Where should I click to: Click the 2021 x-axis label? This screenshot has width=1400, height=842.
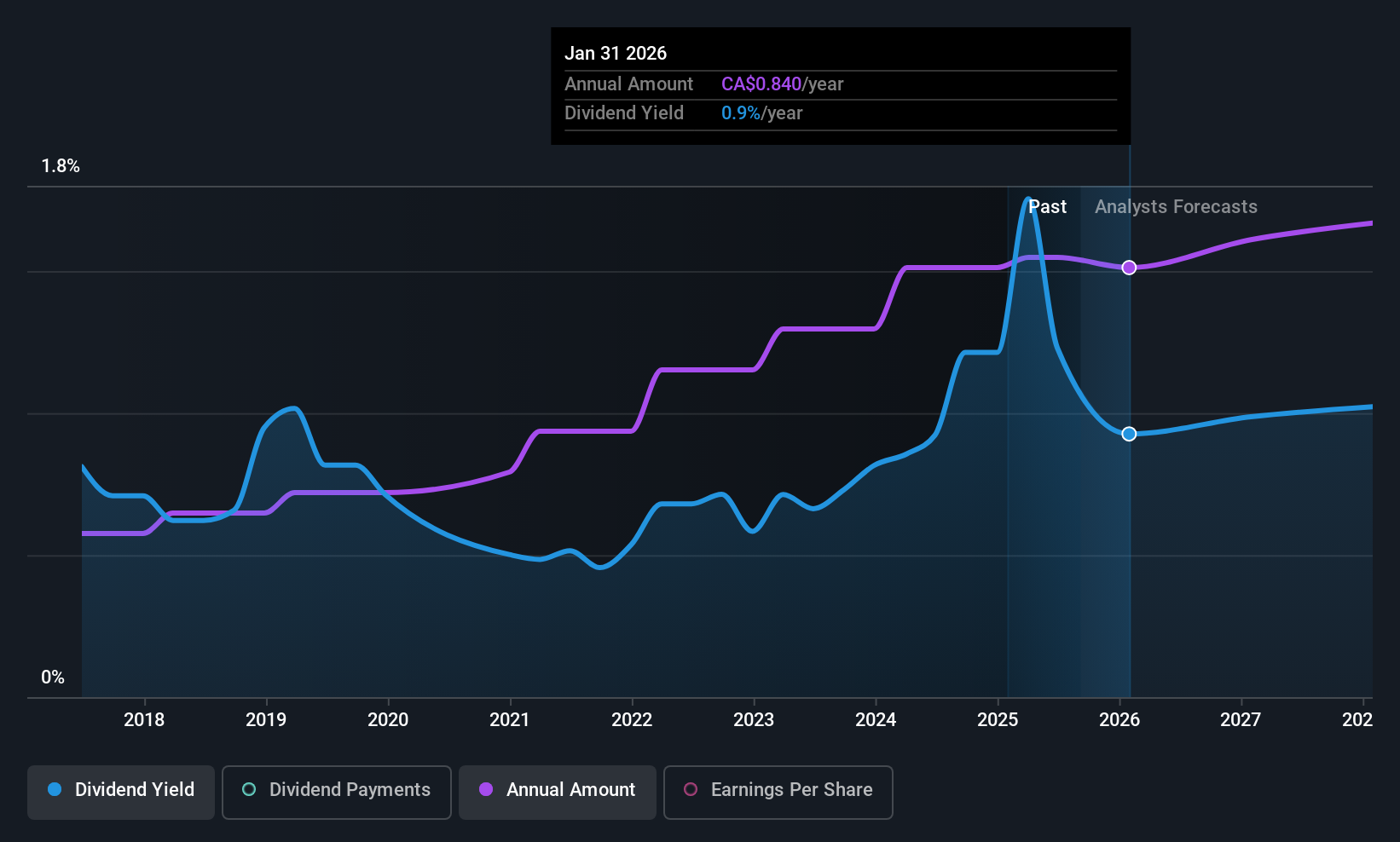point(510,720)
